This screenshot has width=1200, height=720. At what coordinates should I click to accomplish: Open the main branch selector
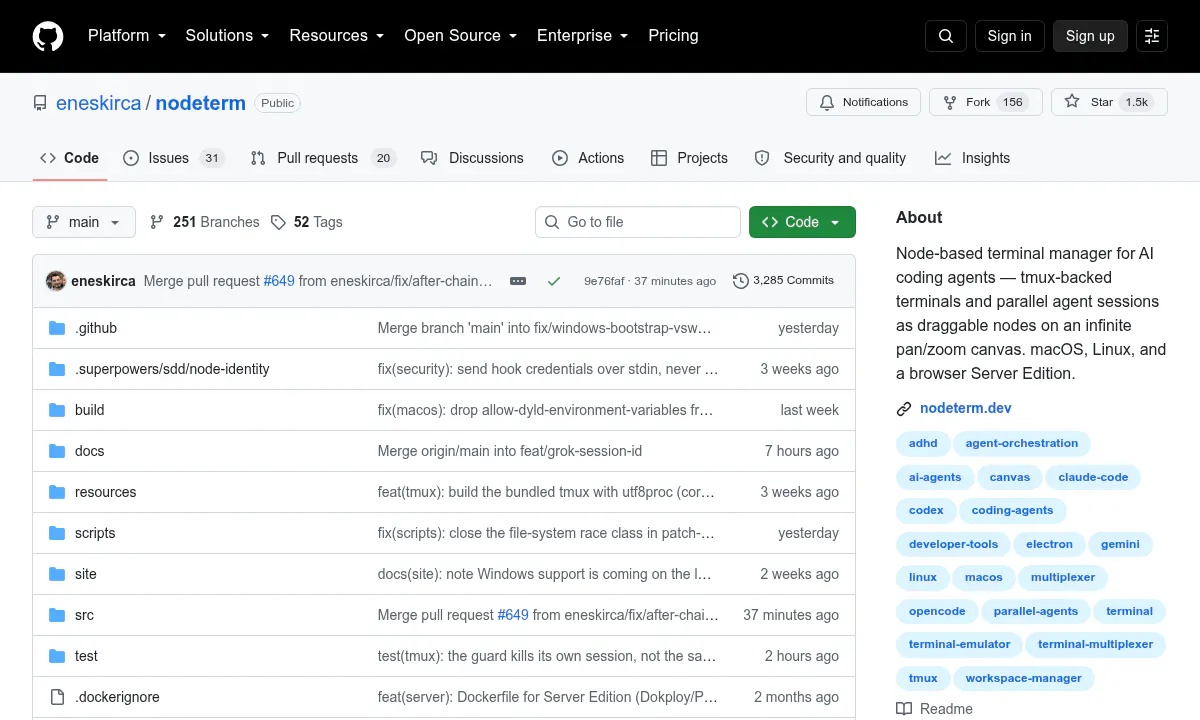(x=84, y=222)
